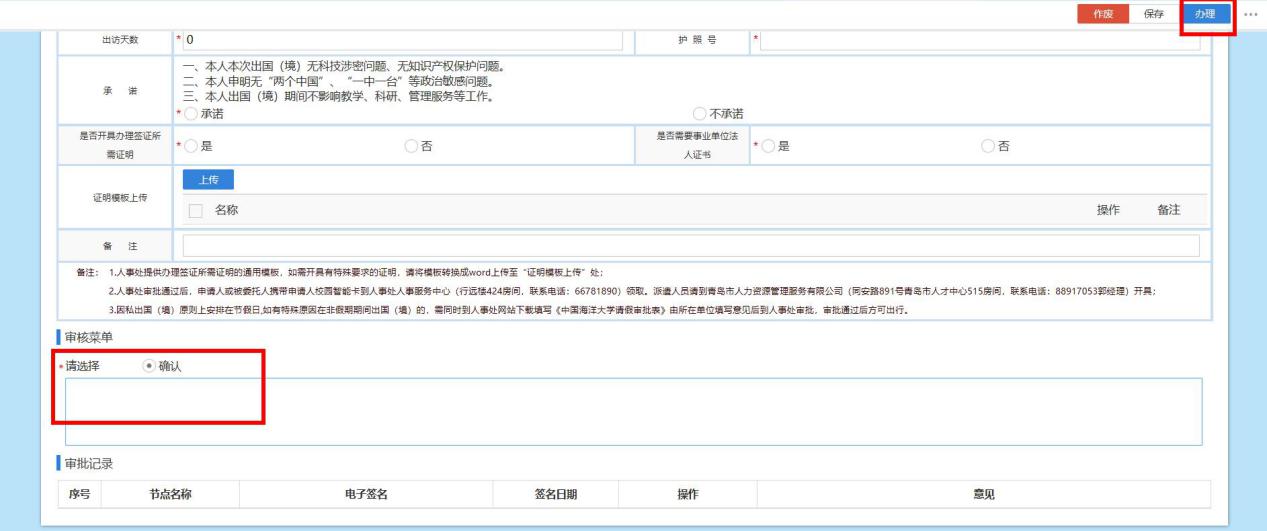Choose 是 for 是否需要事业单位法人证书

point(769,146)
